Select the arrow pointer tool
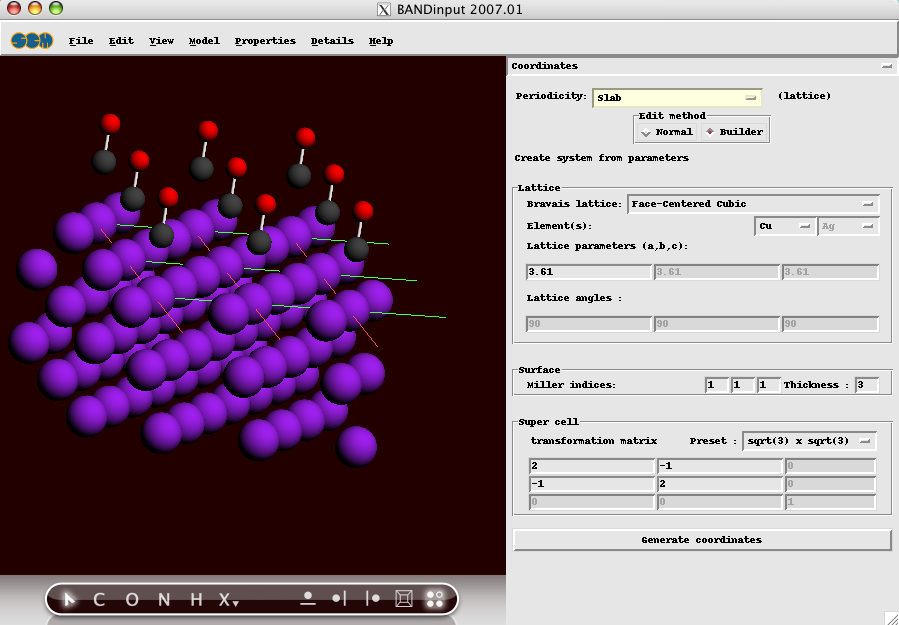 click(x=69, y=599)
